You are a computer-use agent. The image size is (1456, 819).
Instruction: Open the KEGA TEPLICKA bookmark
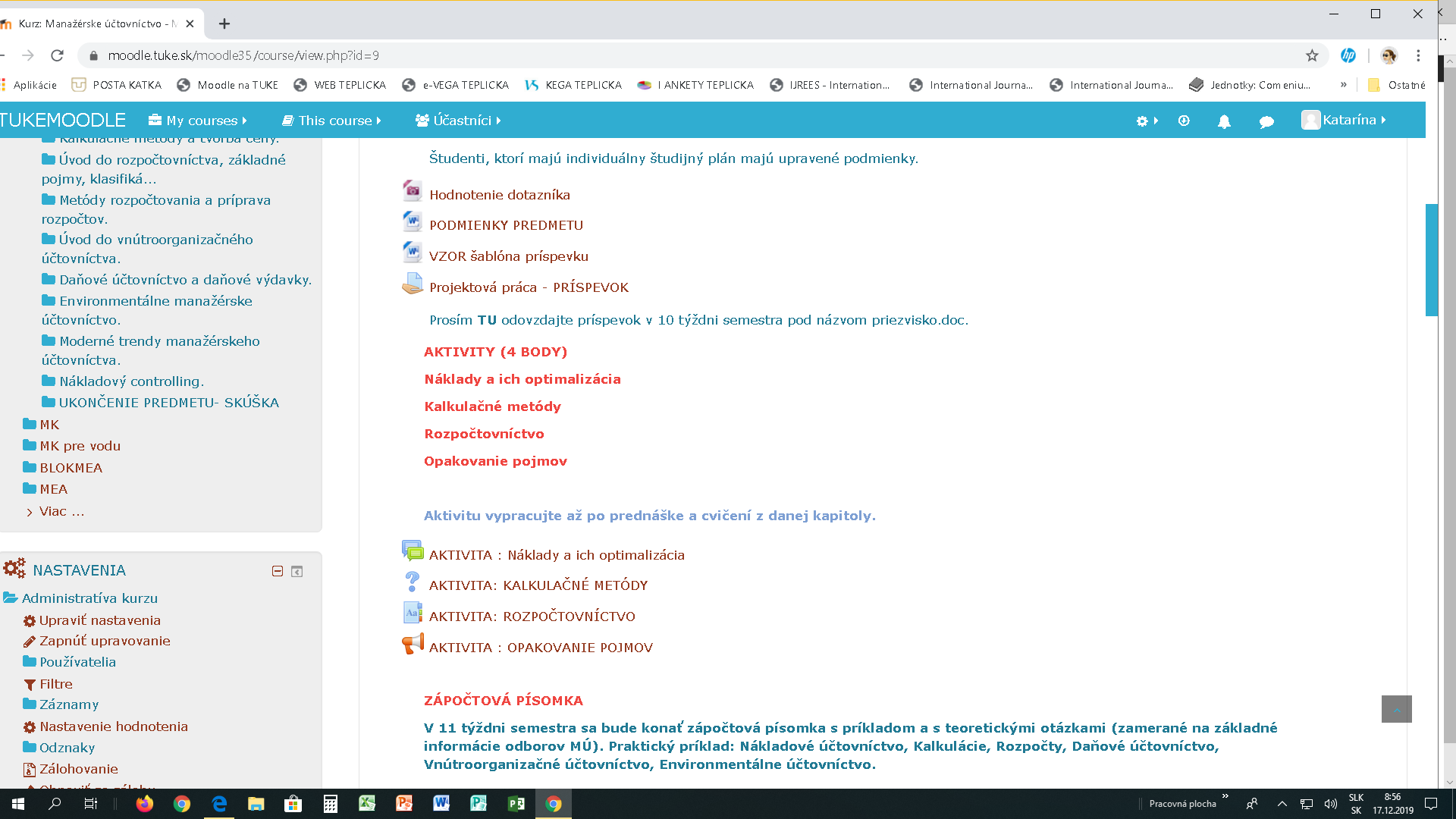[x=573, y=85]
